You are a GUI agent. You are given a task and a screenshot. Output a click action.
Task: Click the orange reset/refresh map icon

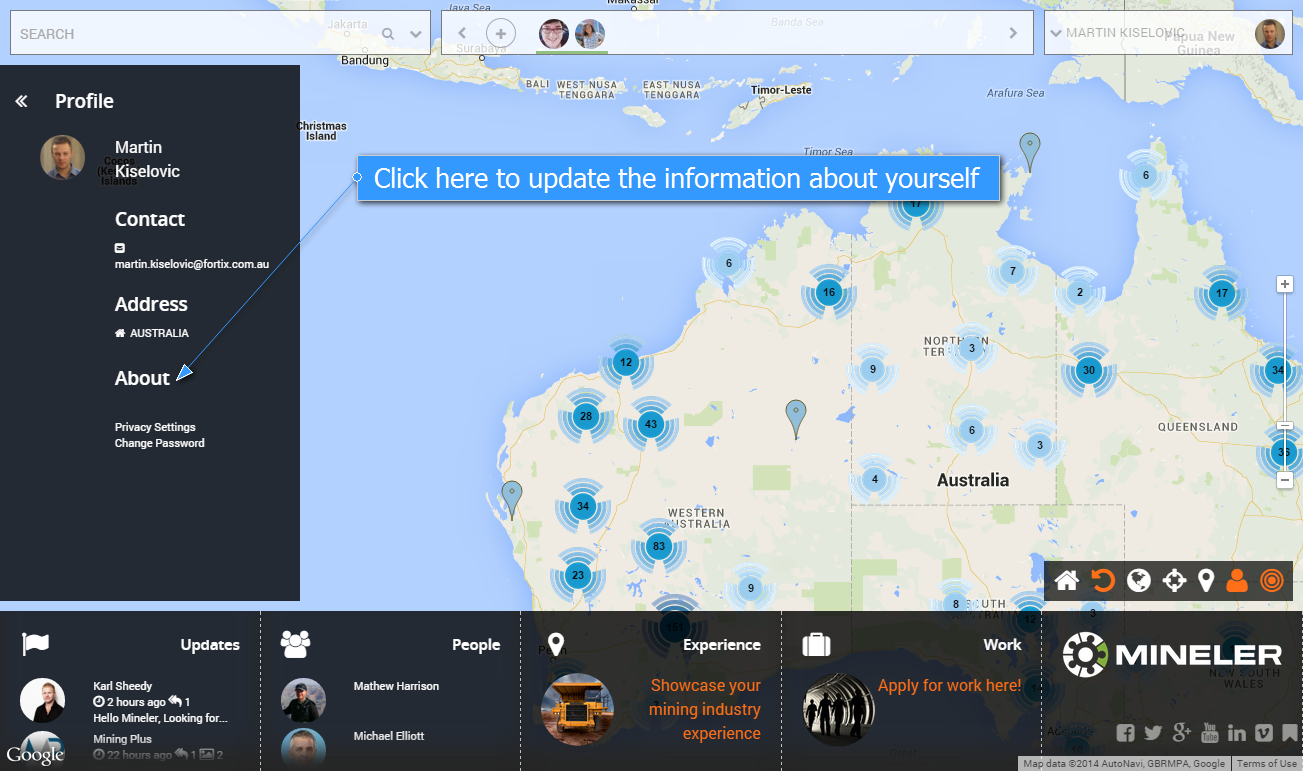pyautogui.click(x=1103, y=581)
